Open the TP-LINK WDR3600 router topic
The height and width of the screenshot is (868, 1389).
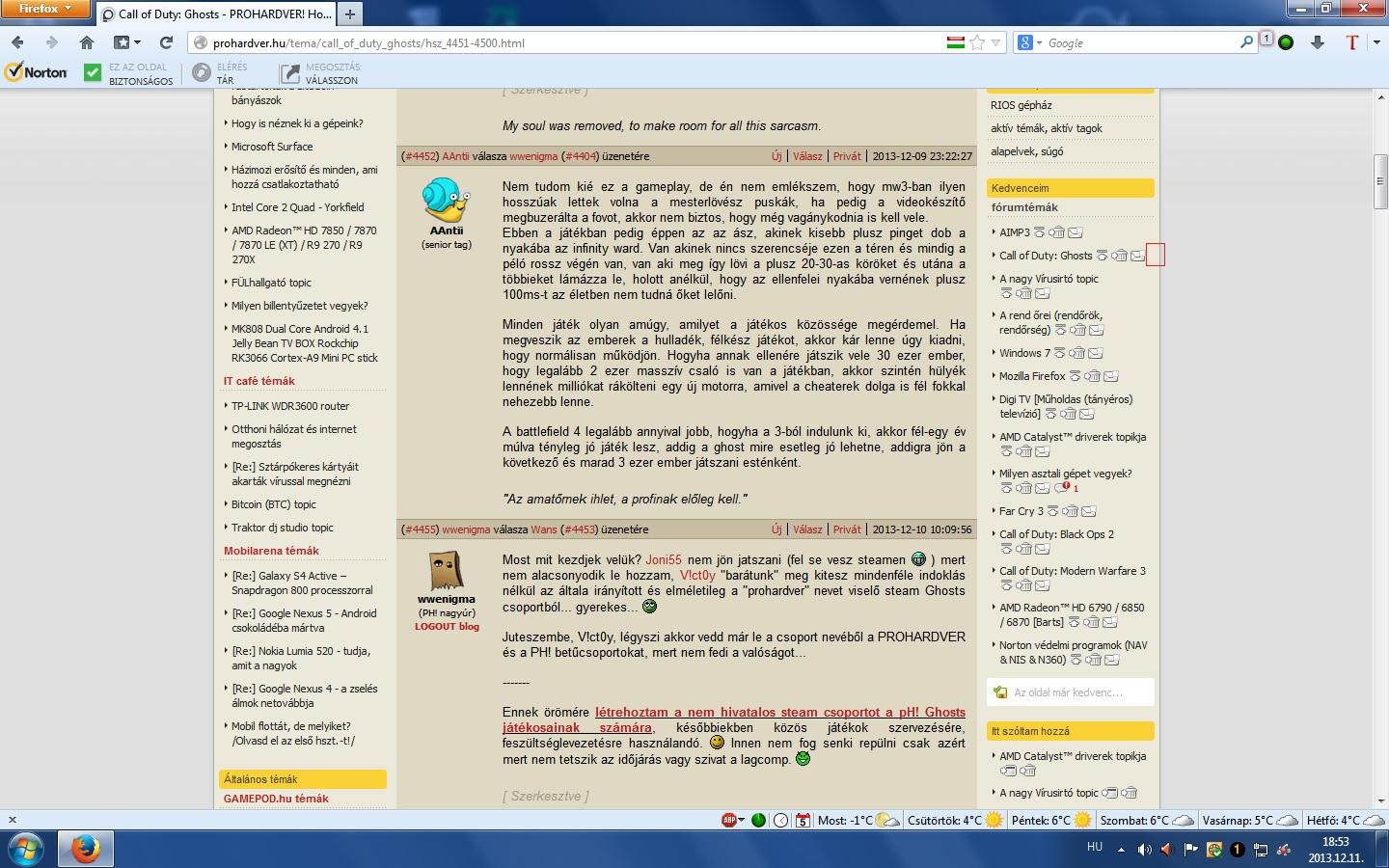click(x=290, y=406)
